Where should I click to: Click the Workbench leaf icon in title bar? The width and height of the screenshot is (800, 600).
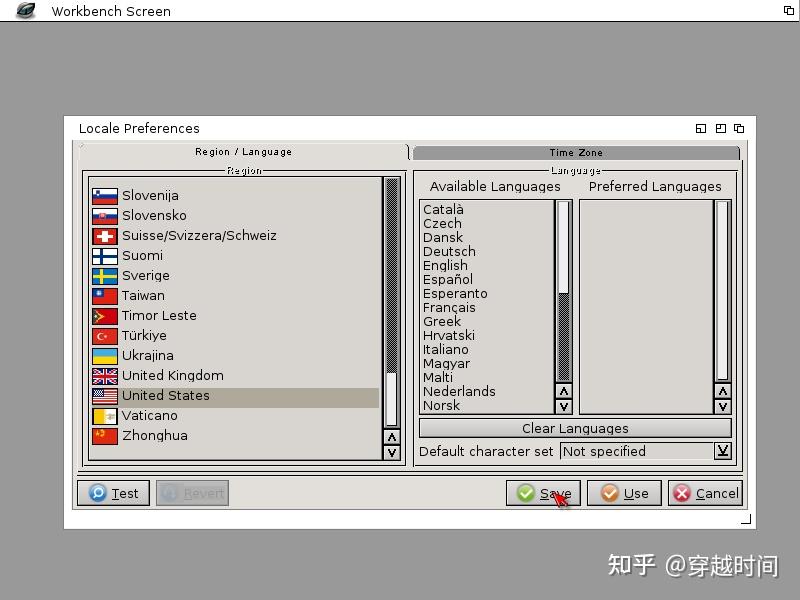(24, 11)
